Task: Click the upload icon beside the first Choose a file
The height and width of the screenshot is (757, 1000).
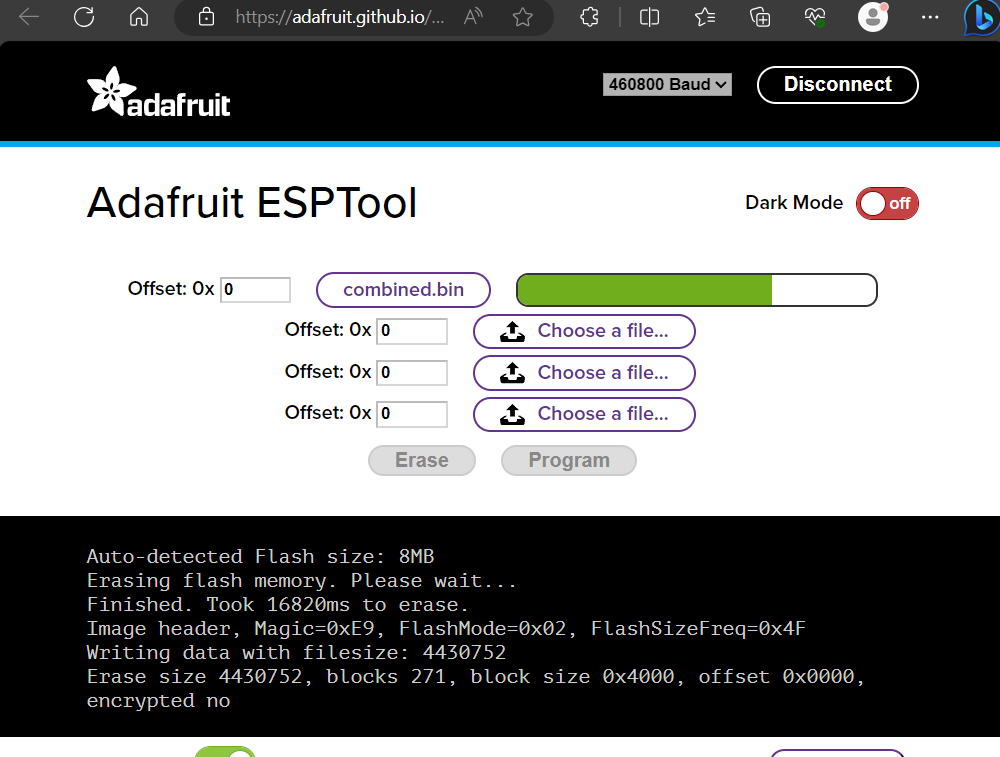Action: click(512, 332)
